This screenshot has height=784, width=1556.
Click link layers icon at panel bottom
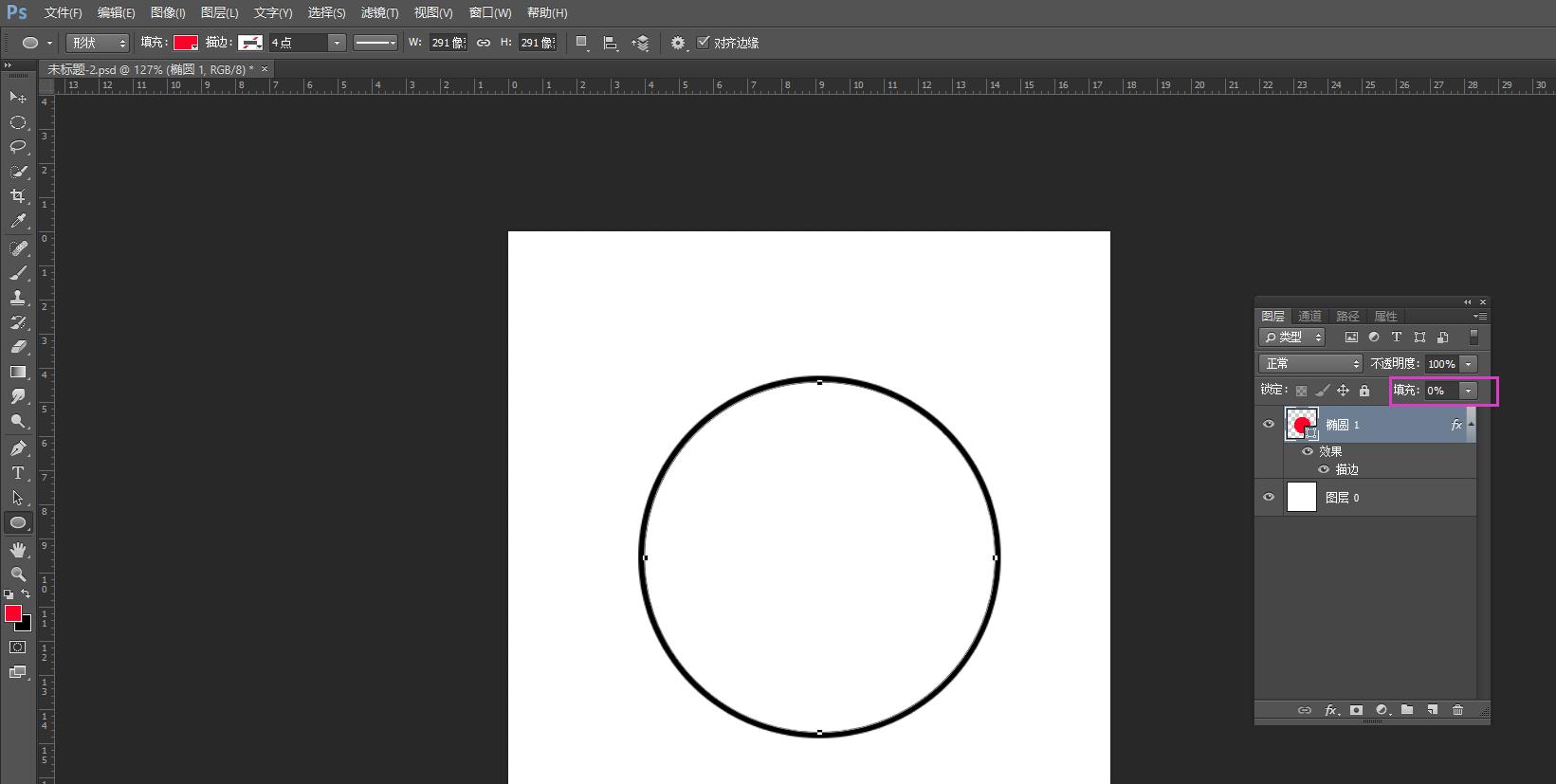tap(1305, 710)
